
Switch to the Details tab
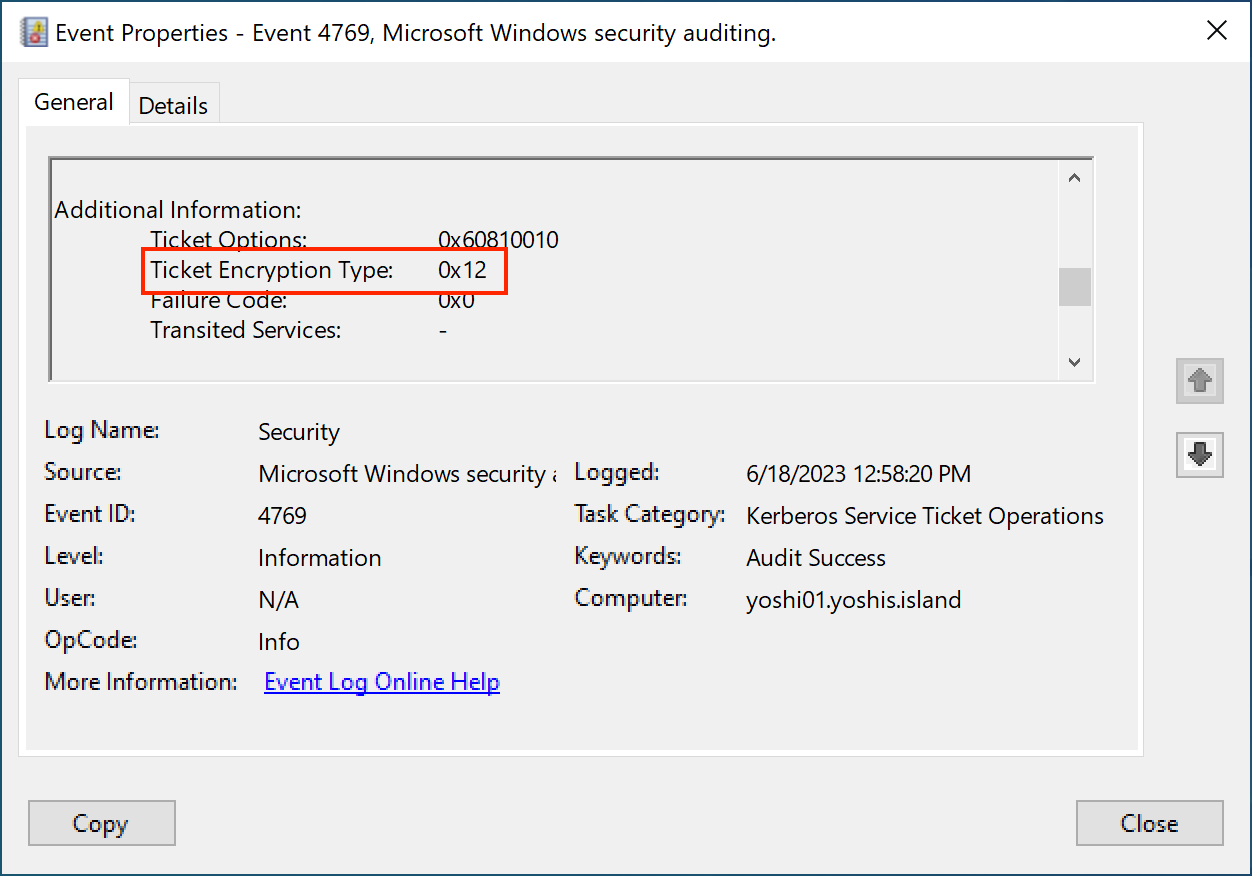click(173, 106)
